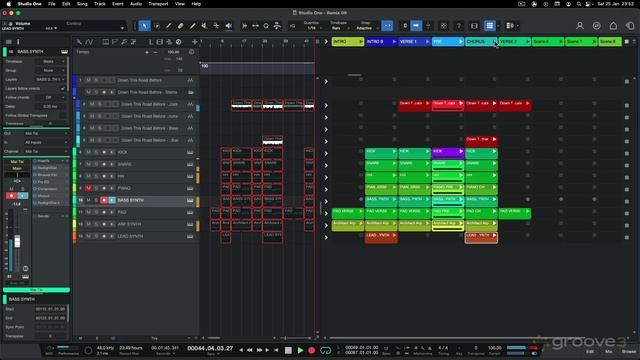Screen dimensions: 640x360
Task: Open the Song menu
Action: coord(82,4)
